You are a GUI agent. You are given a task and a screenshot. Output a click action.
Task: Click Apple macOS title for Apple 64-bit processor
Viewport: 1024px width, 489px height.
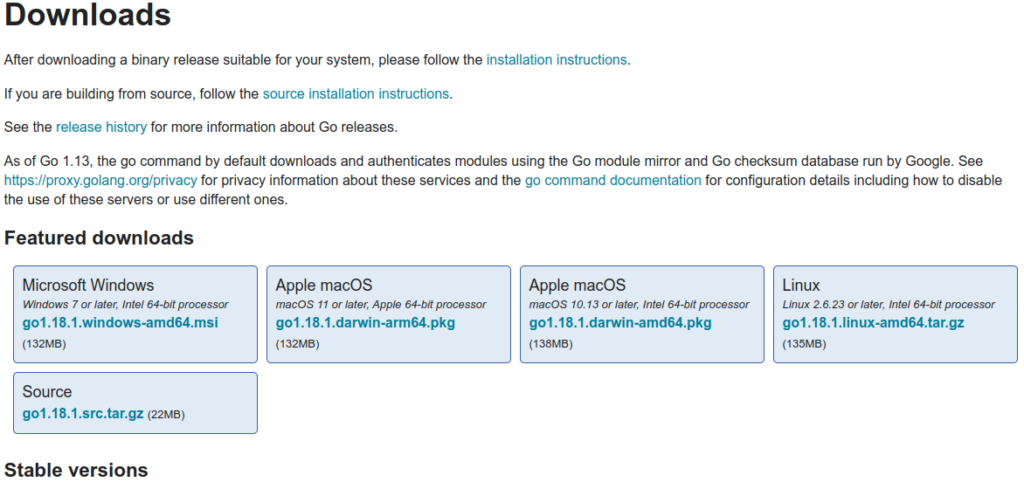pos(324,285)
